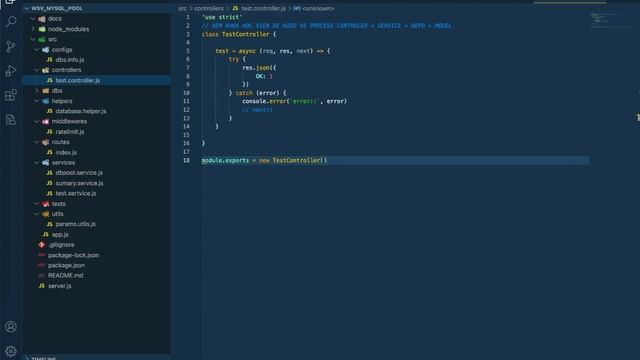Viewport: 640px width, 360px height.
Task: Open dbs.info.js file
Action: coord(70,60)
